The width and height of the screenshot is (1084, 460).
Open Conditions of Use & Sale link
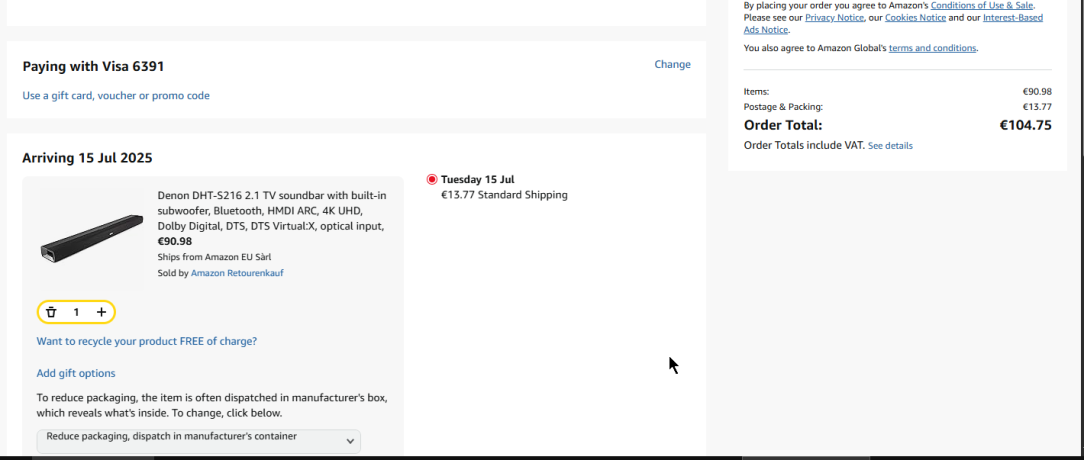tap(982, 5)
